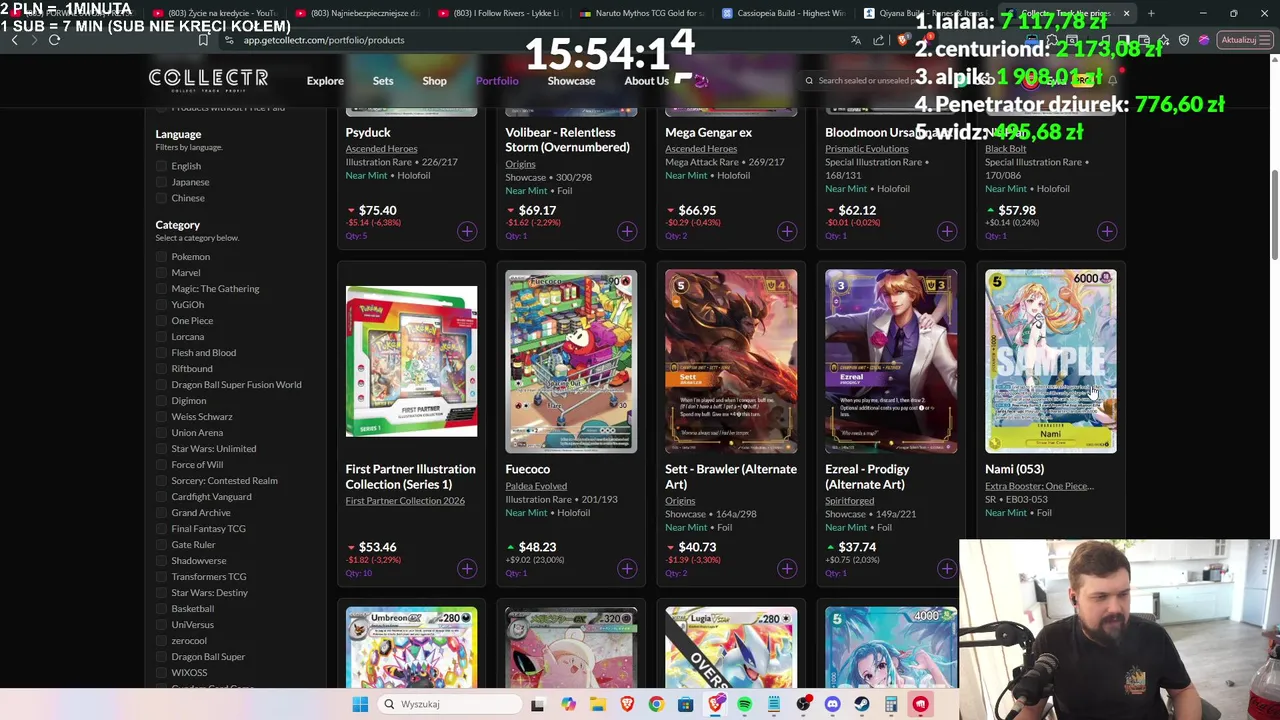Click plus icon on Bloodmoon Ursaluna card
The height and width of the screenshot is (720, 1280).
pos(947,232)
